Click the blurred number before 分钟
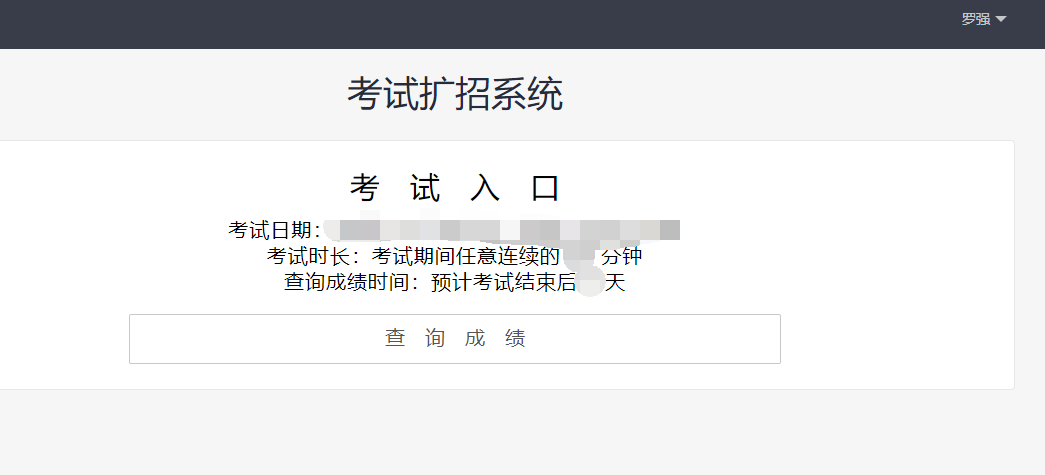Screen dimensions: 1045x475 click(580, 256)
